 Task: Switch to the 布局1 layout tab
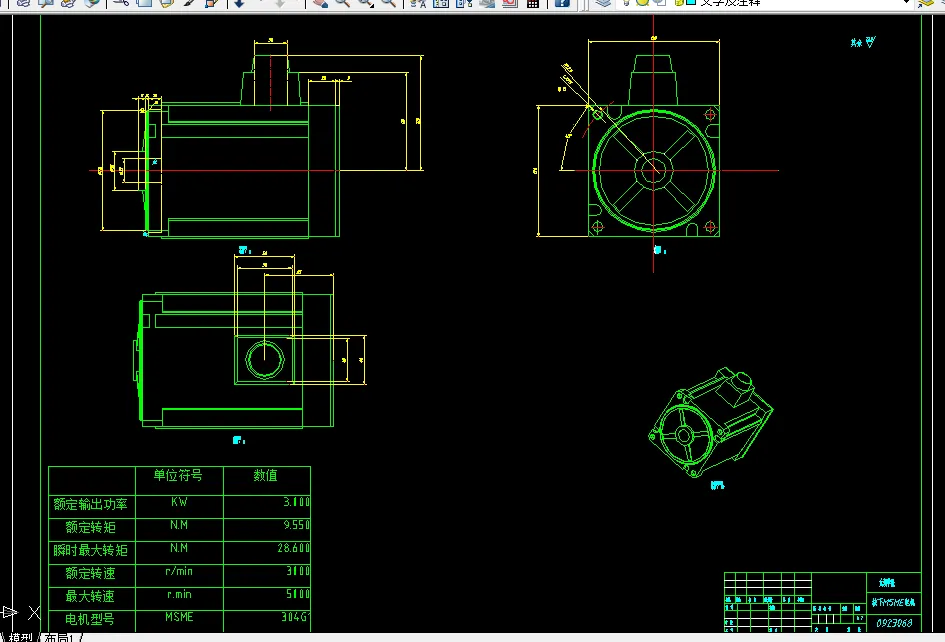tap(59, 637)
